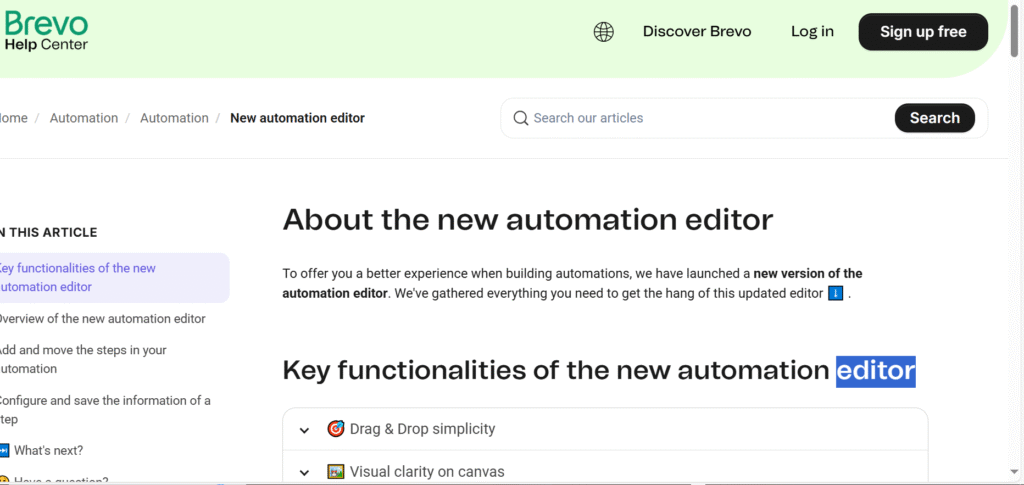1024x485 pixels.
Task: Click the target emoji beside Drag & Drop
Action: coord(336,429)
